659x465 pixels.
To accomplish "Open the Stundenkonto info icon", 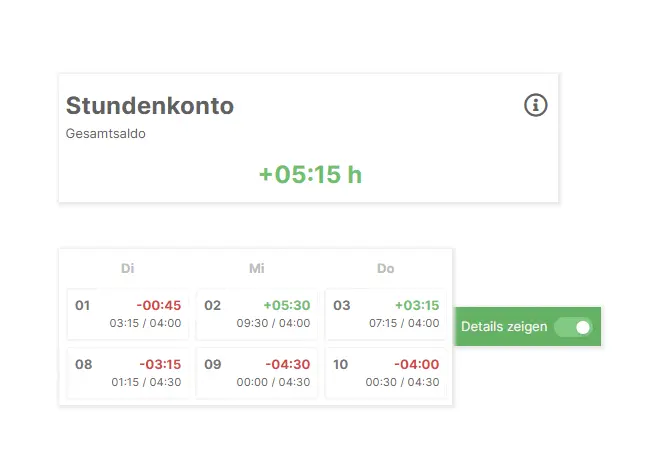I will (535, 105).
